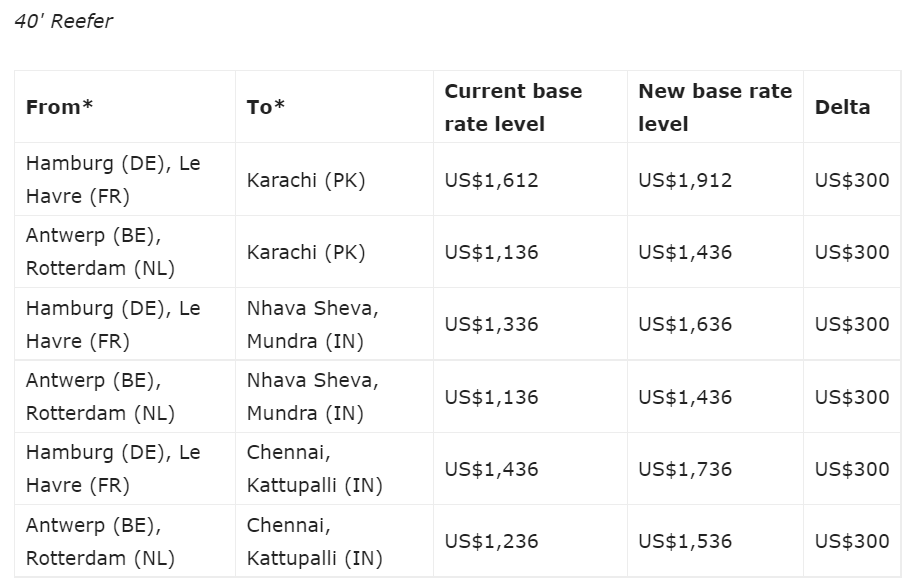Click the US$300 delta in the last row
The width and height of the screenshot is (921, 578).
click(852, 541)
